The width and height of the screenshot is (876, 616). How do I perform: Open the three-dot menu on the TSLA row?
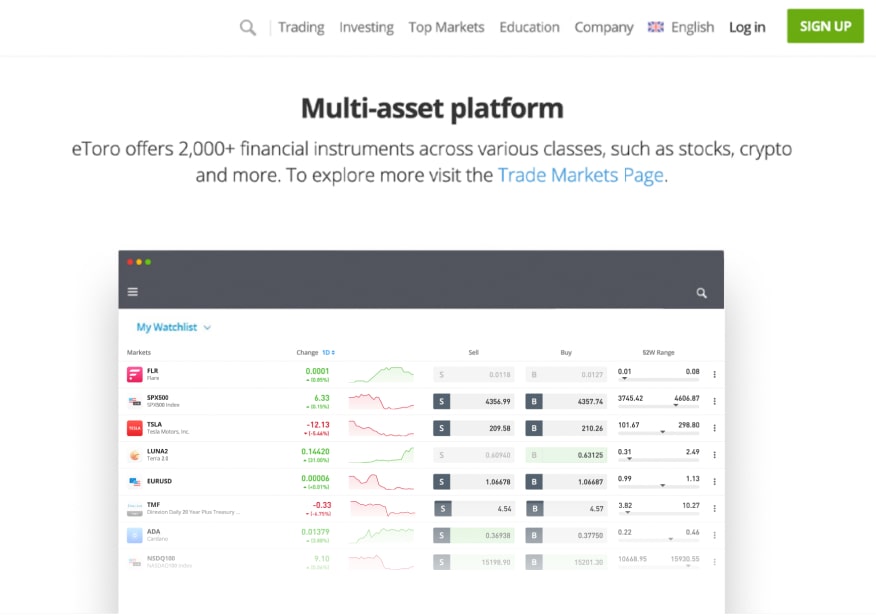point(713,428)
